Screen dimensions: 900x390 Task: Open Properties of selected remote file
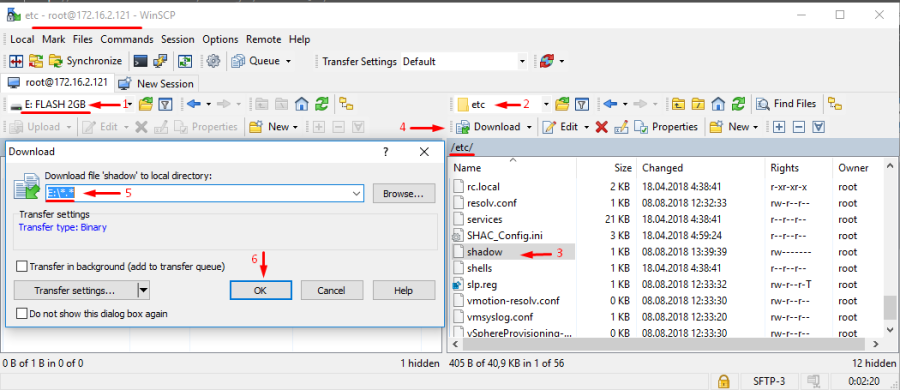pos(666,127)
